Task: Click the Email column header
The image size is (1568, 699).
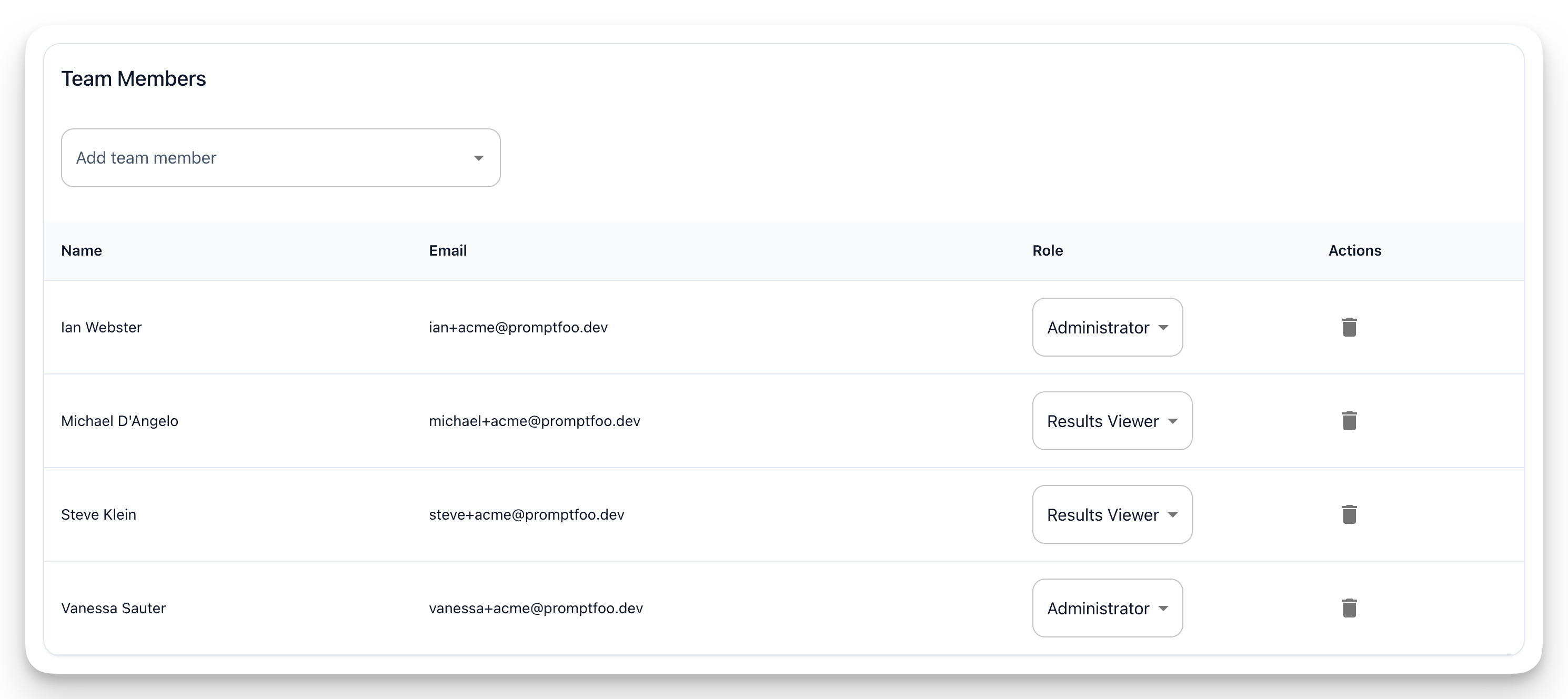Action: coord(447,251)
